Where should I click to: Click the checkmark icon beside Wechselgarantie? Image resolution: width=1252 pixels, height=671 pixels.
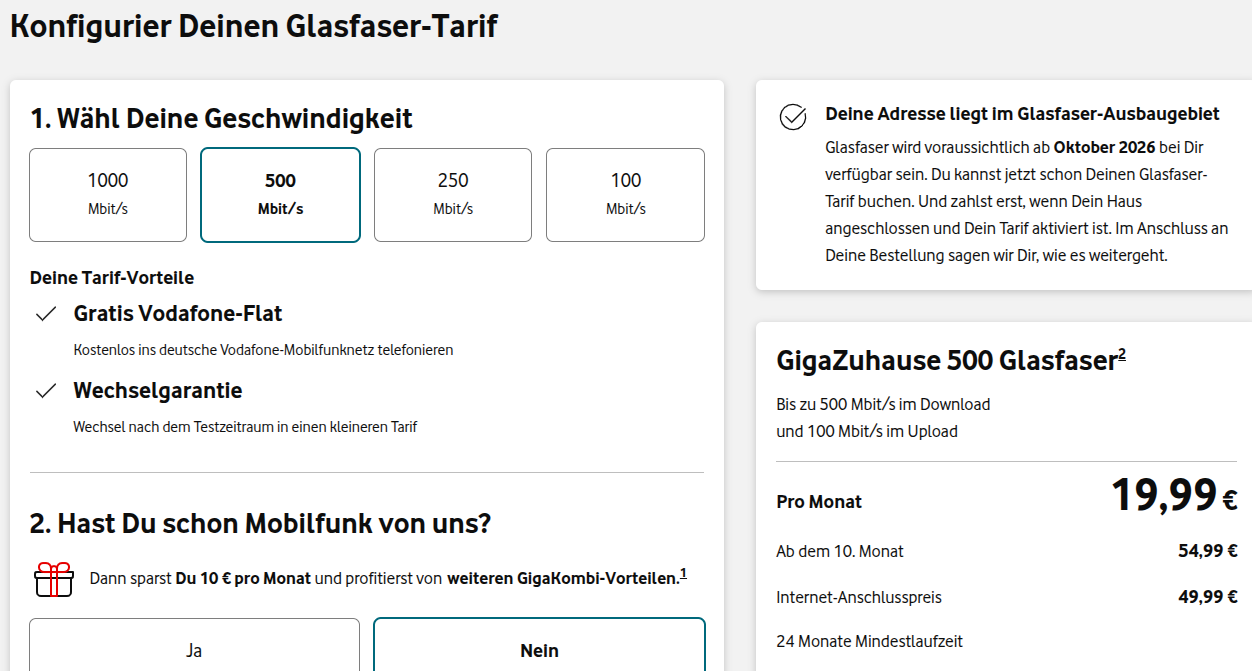pos(46,391)
